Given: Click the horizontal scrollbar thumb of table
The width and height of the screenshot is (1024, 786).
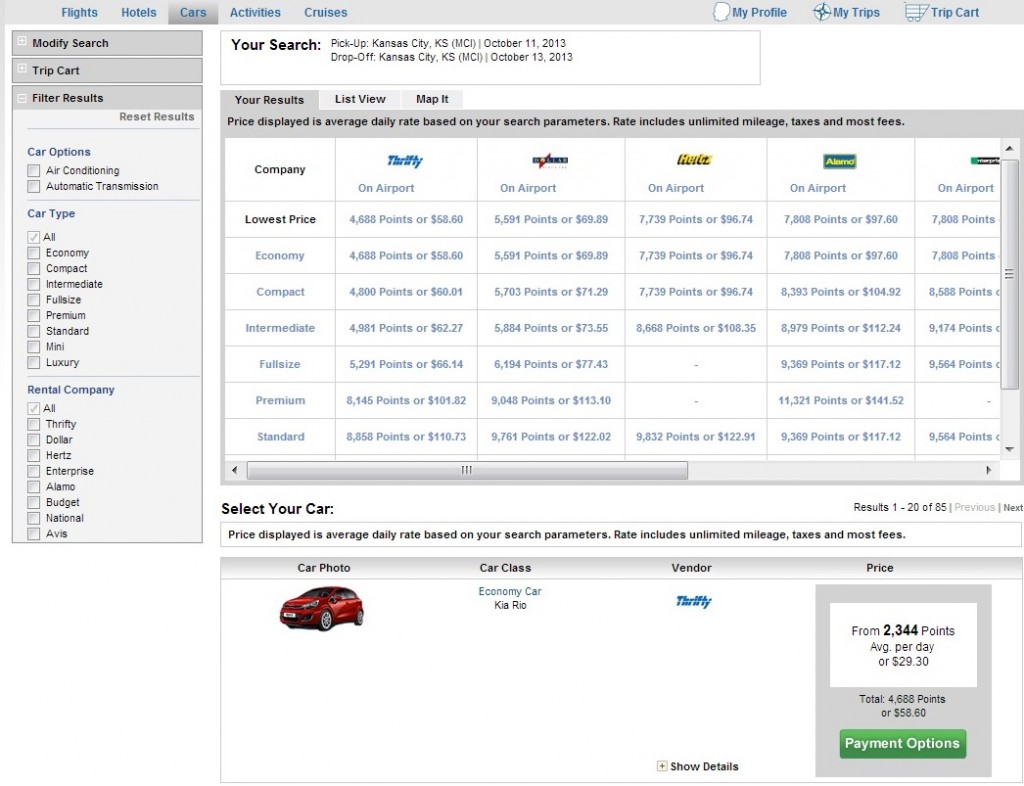Looking at the screenshot, I should tap(467, 470).
